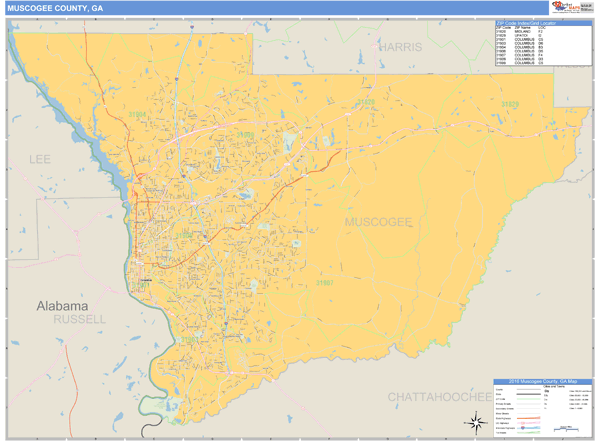
Task: Click the "MUSCOGEE COUNTY, GA" map title
Action: (x=55, y=8)
